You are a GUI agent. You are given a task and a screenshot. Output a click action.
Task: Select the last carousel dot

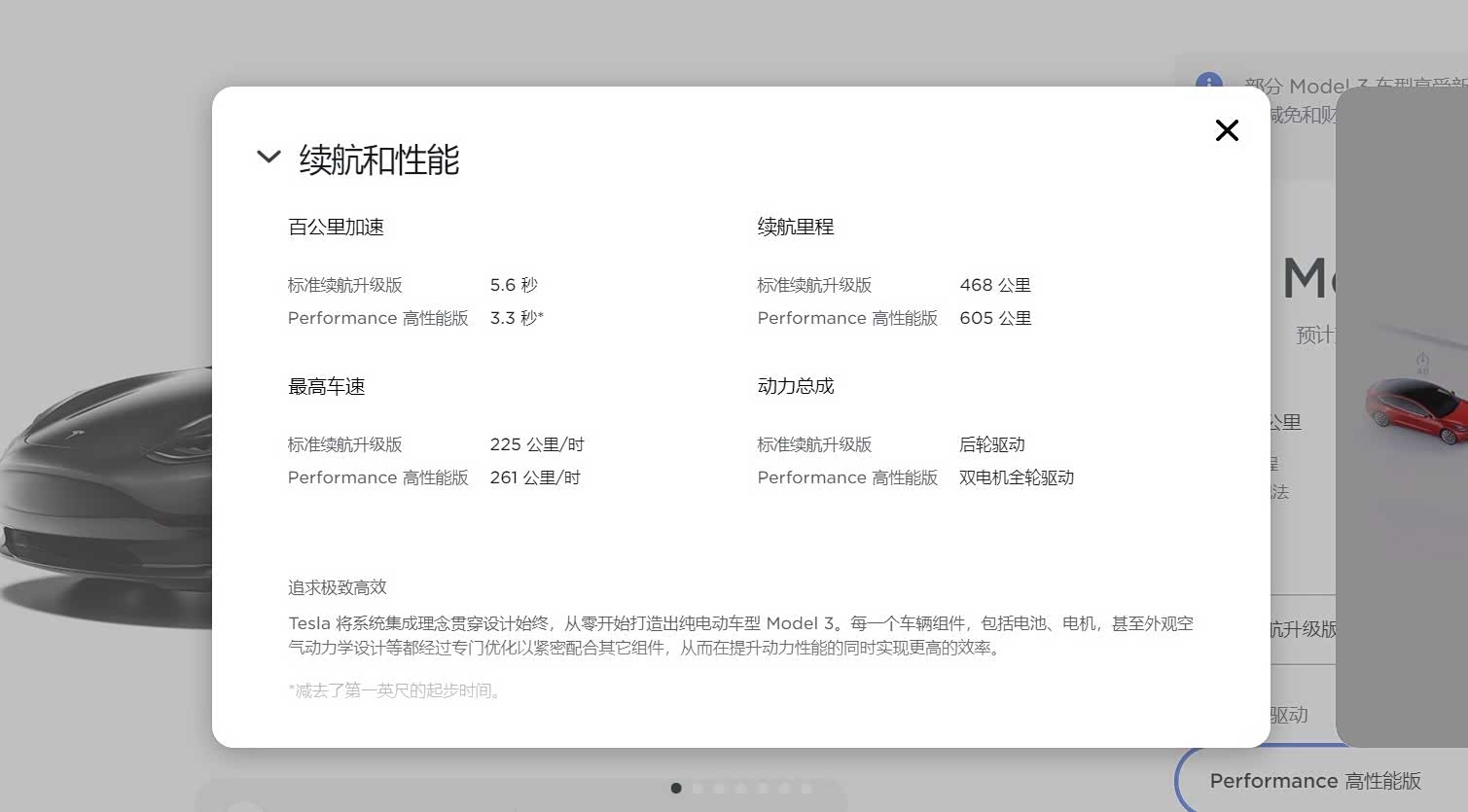click(806, 789)
